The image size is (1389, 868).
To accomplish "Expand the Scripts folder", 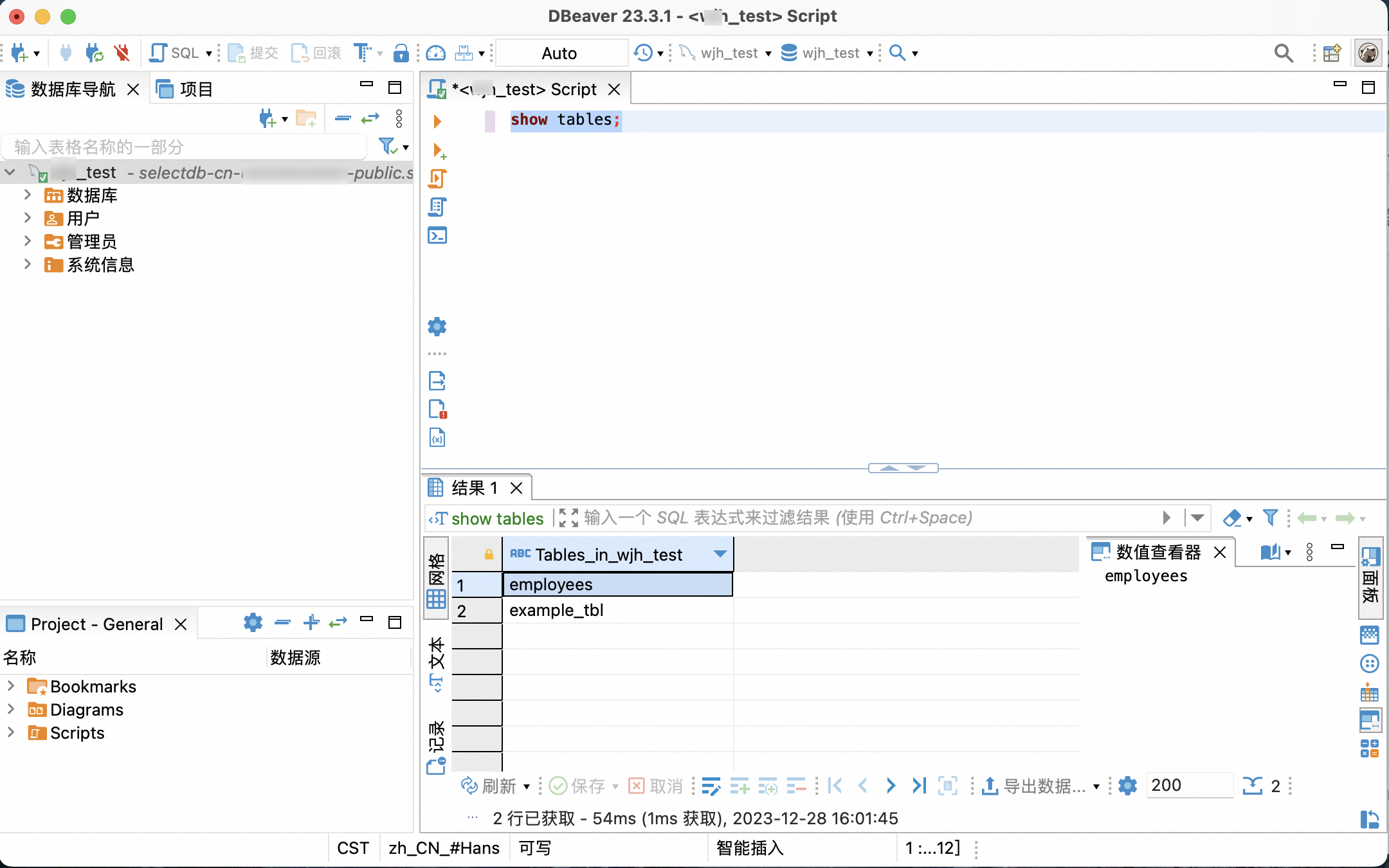I will 11,732.
